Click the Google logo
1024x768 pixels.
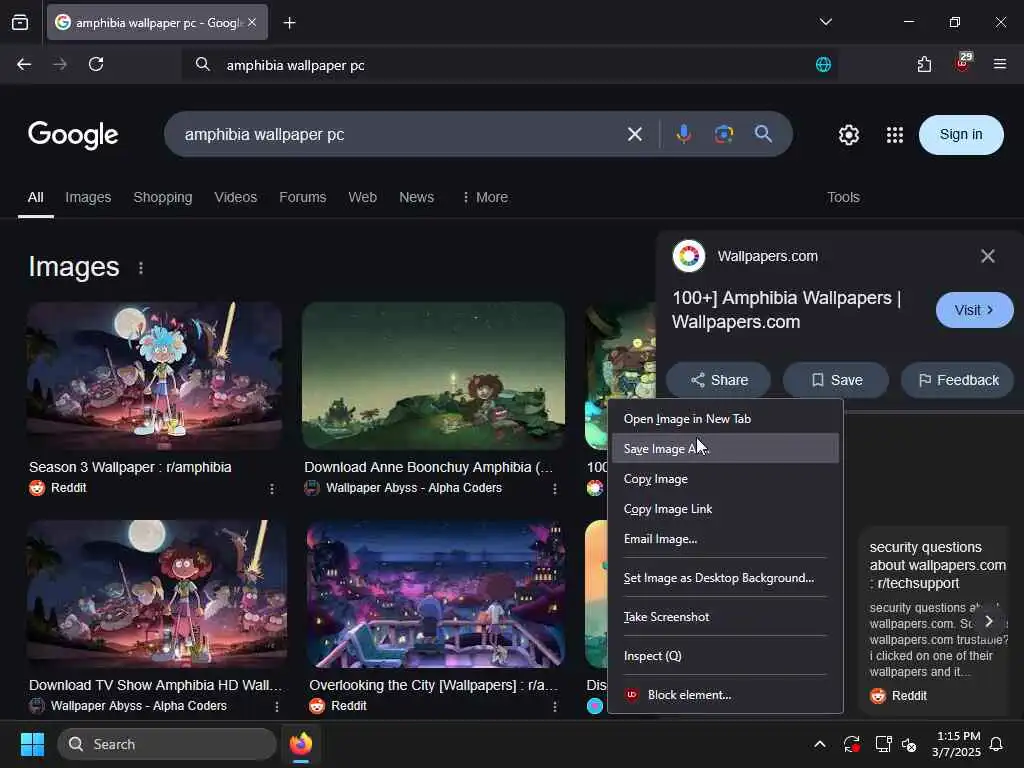73,135
